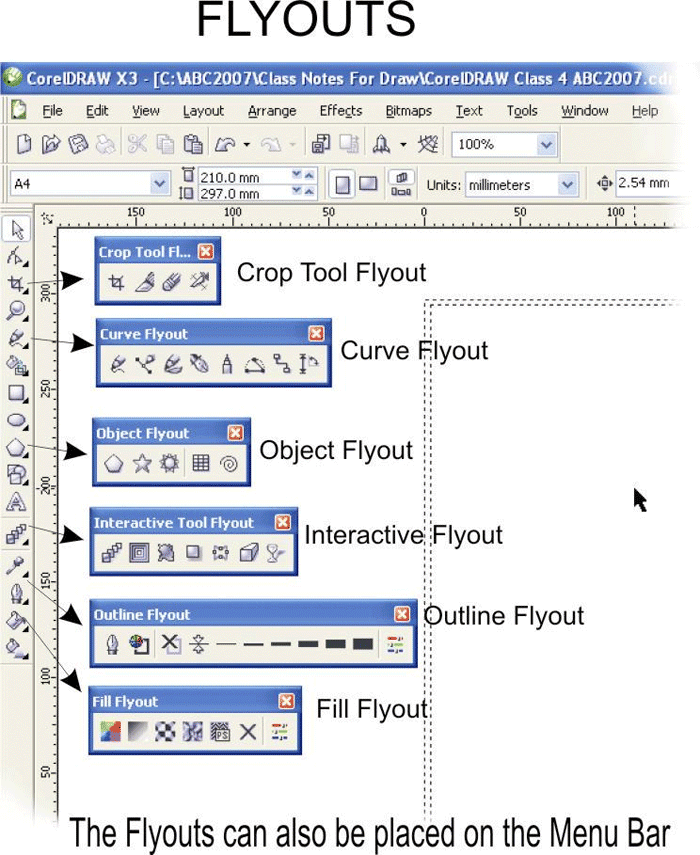
Task: Click the Application Launcher rocket icon
Action: tap(381, 144)
